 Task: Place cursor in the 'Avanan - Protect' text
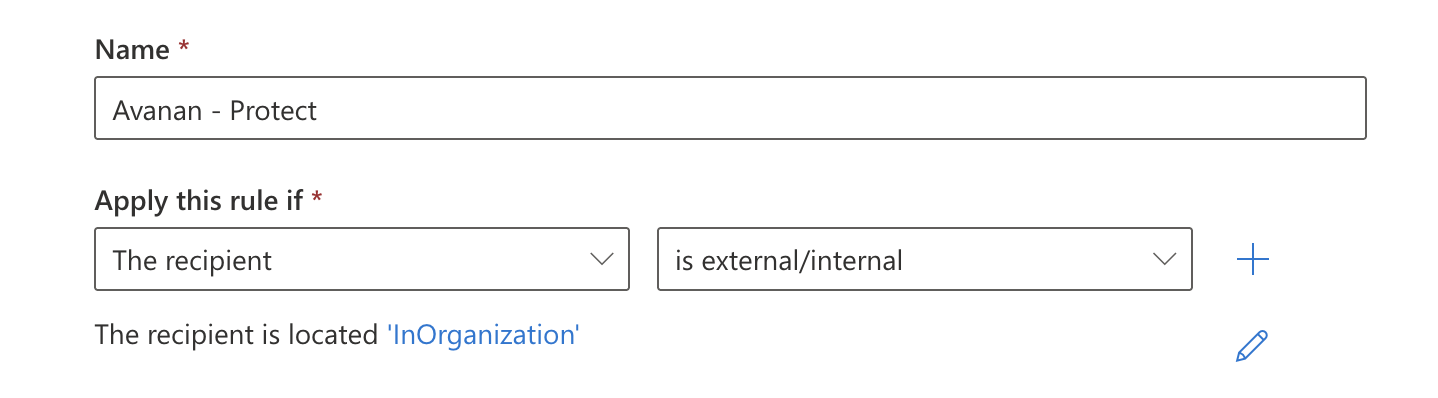[x=215, y=109]
